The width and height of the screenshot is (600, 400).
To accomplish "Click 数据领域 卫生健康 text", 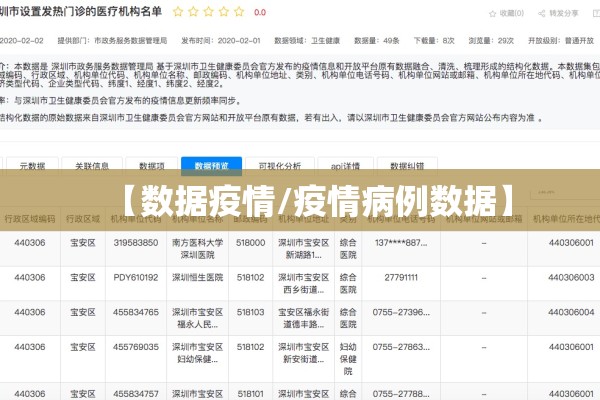I will [x=307, y=41].
